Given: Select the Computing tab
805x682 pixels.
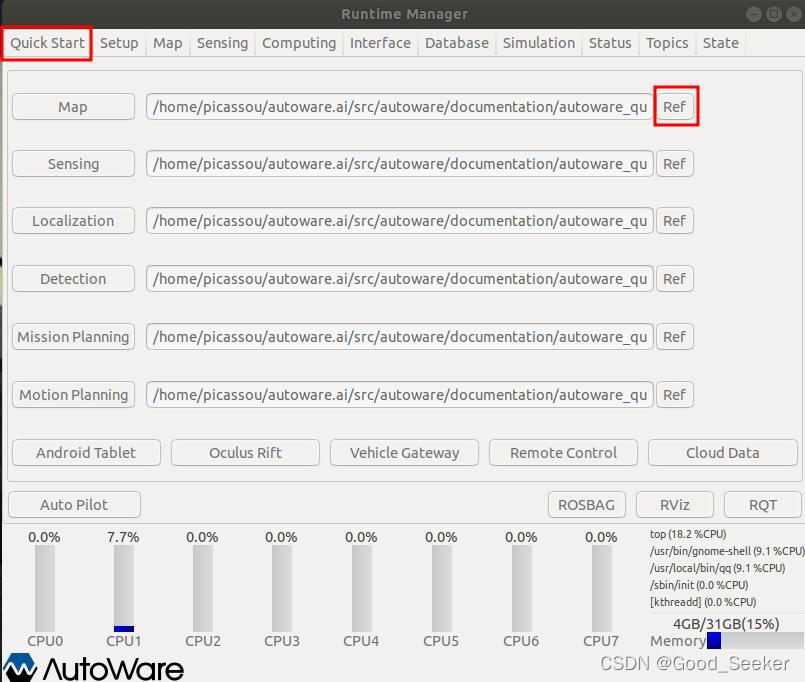Looking at the screenshot, I should click(297, 43).
